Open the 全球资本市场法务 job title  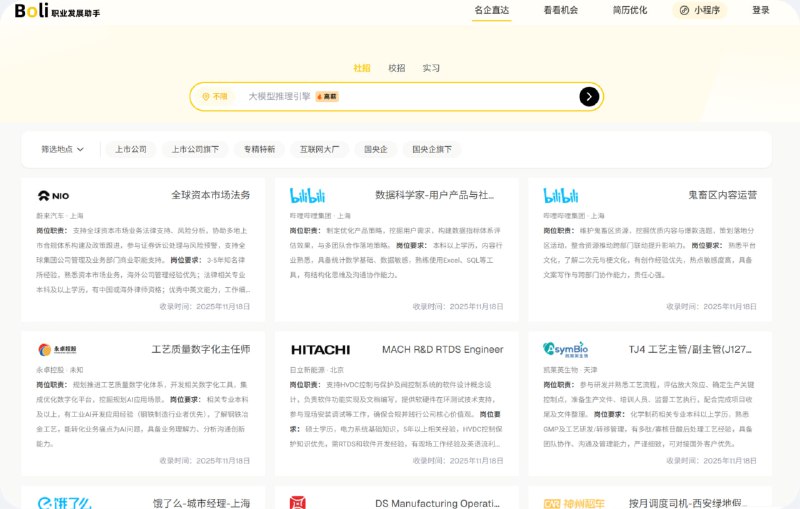tap(211, 195)
